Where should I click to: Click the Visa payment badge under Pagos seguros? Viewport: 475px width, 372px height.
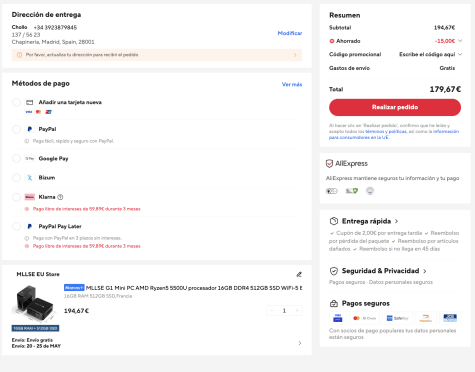coord(338,318)
